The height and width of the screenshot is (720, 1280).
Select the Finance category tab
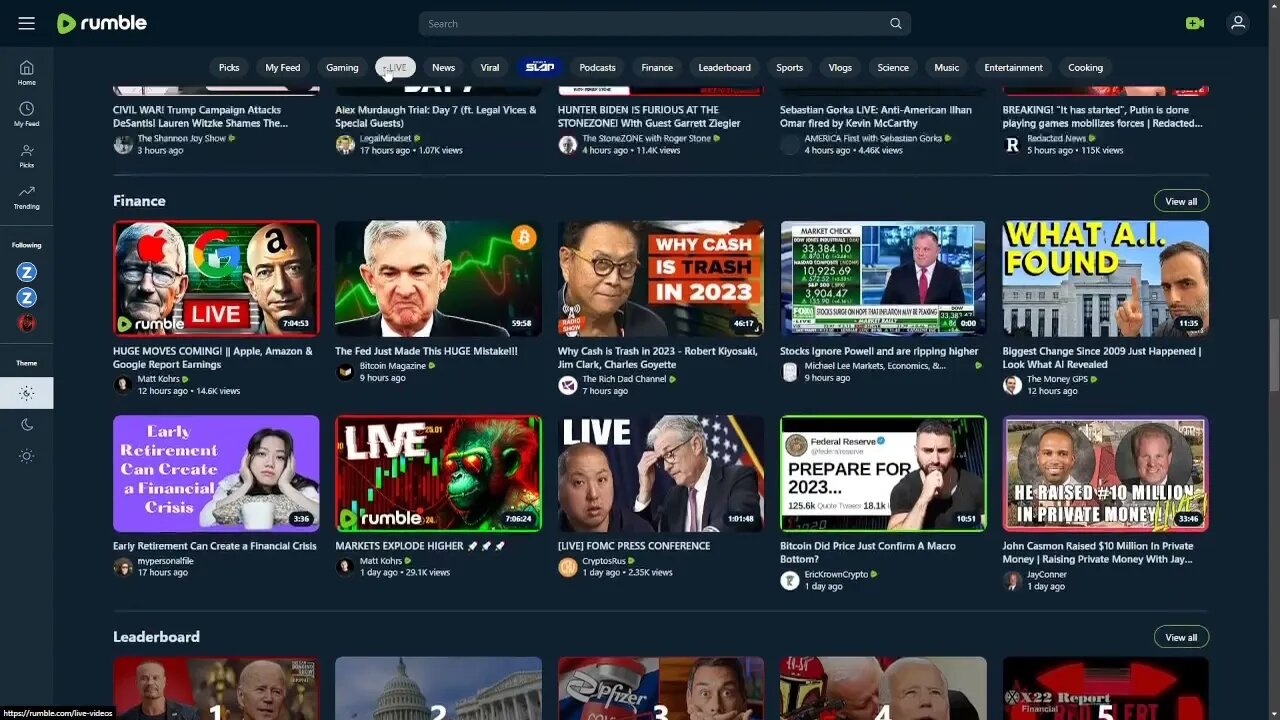(657, 67)
